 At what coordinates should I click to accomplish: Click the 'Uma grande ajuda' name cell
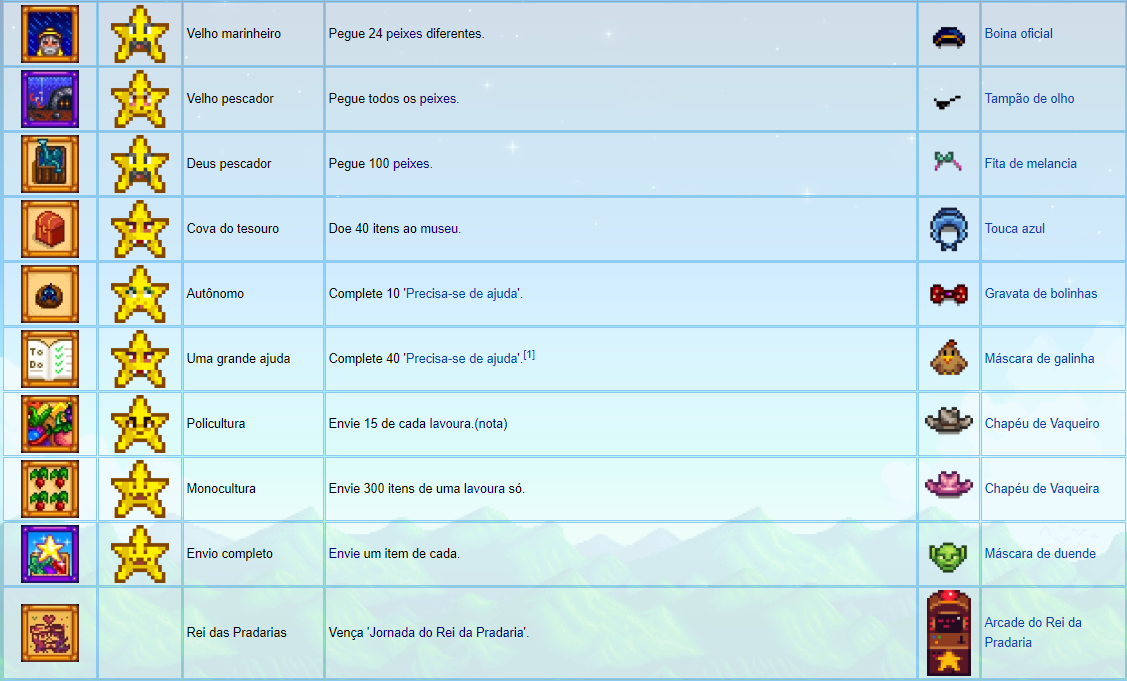(x=254, y=359)
